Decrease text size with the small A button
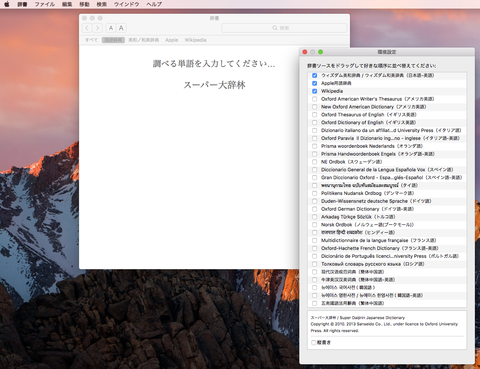The image size is (480, 369). [111, 28]
